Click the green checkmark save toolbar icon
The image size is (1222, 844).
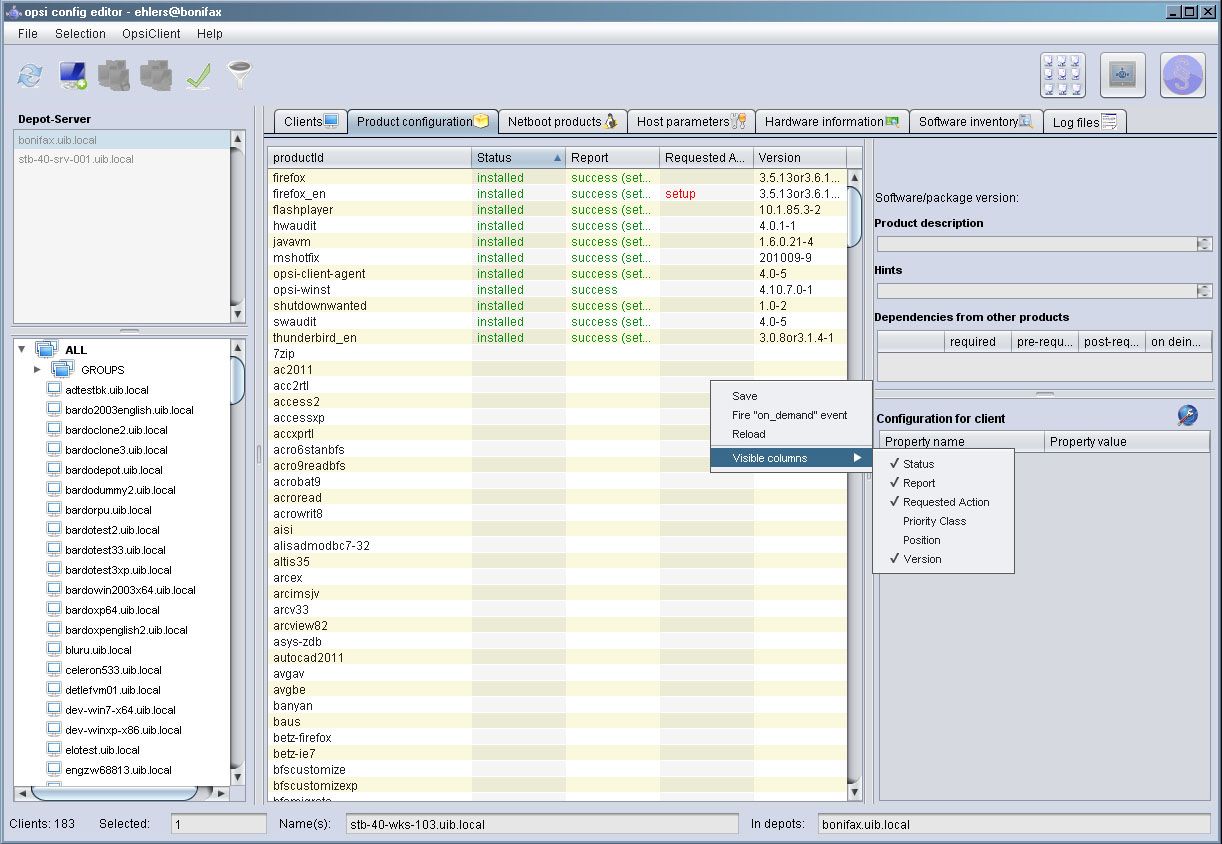198,76
